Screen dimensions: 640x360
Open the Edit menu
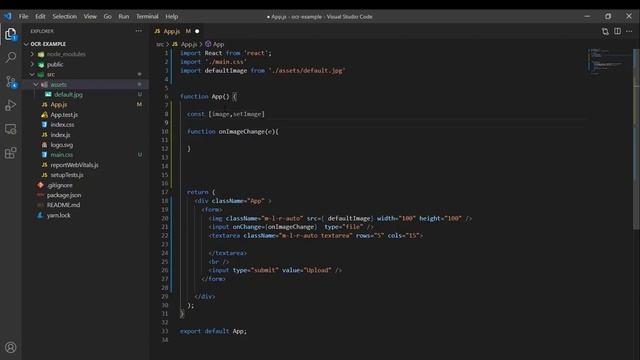pyautogui.click(x=40, y=16)
